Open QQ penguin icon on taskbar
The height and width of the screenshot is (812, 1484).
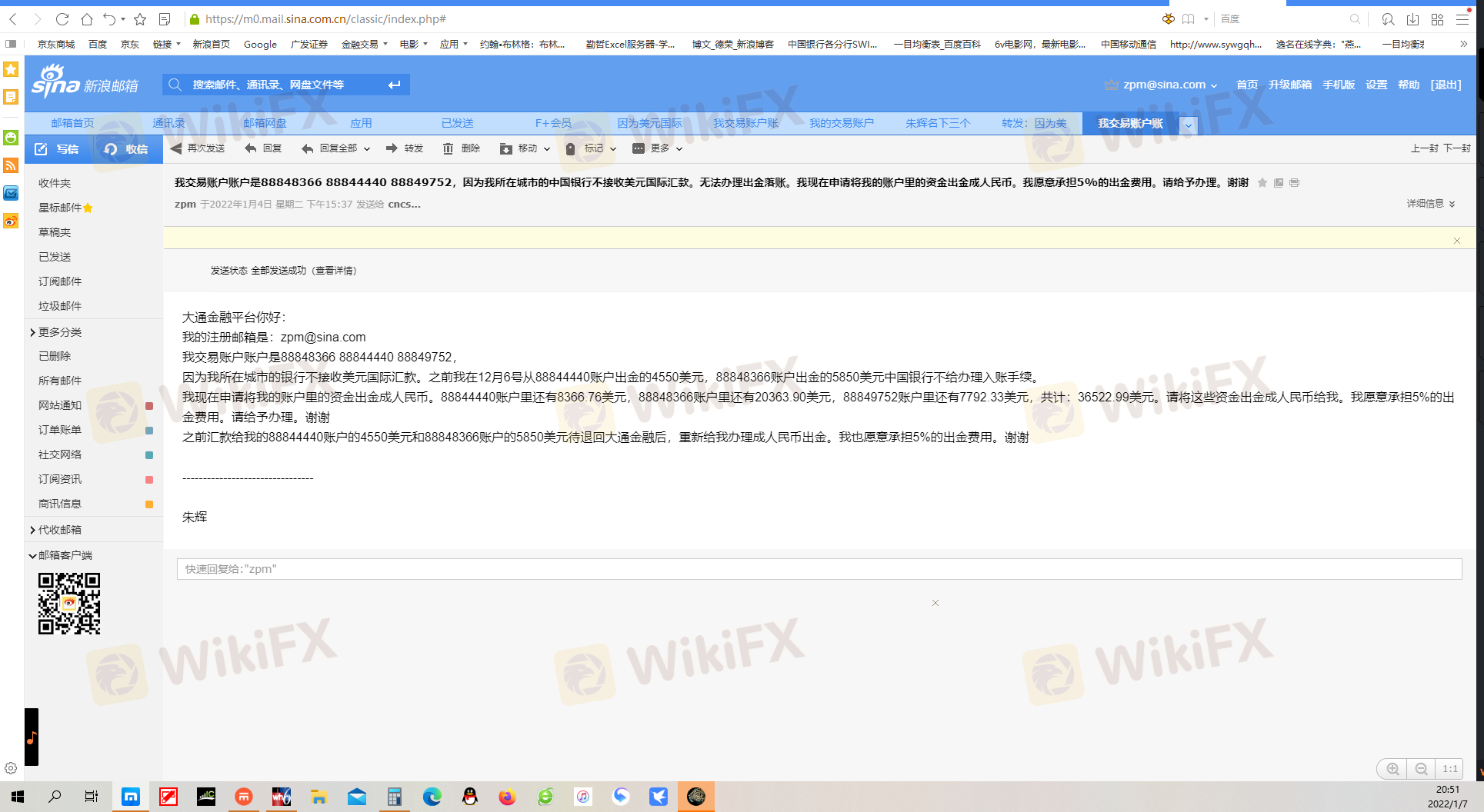coord(469,797)
